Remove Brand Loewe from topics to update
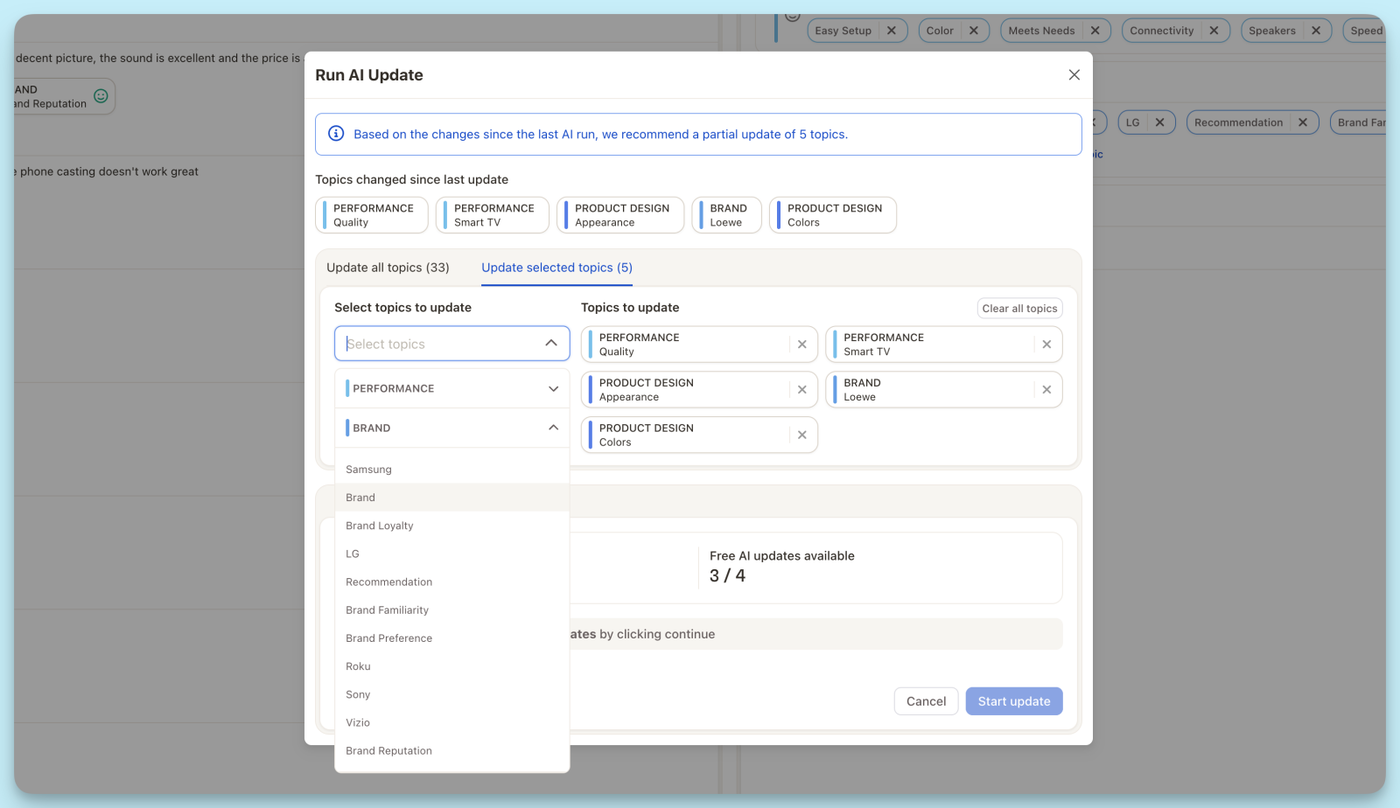This screenshot has width=1400, height=808. [x=1047, y=390]
